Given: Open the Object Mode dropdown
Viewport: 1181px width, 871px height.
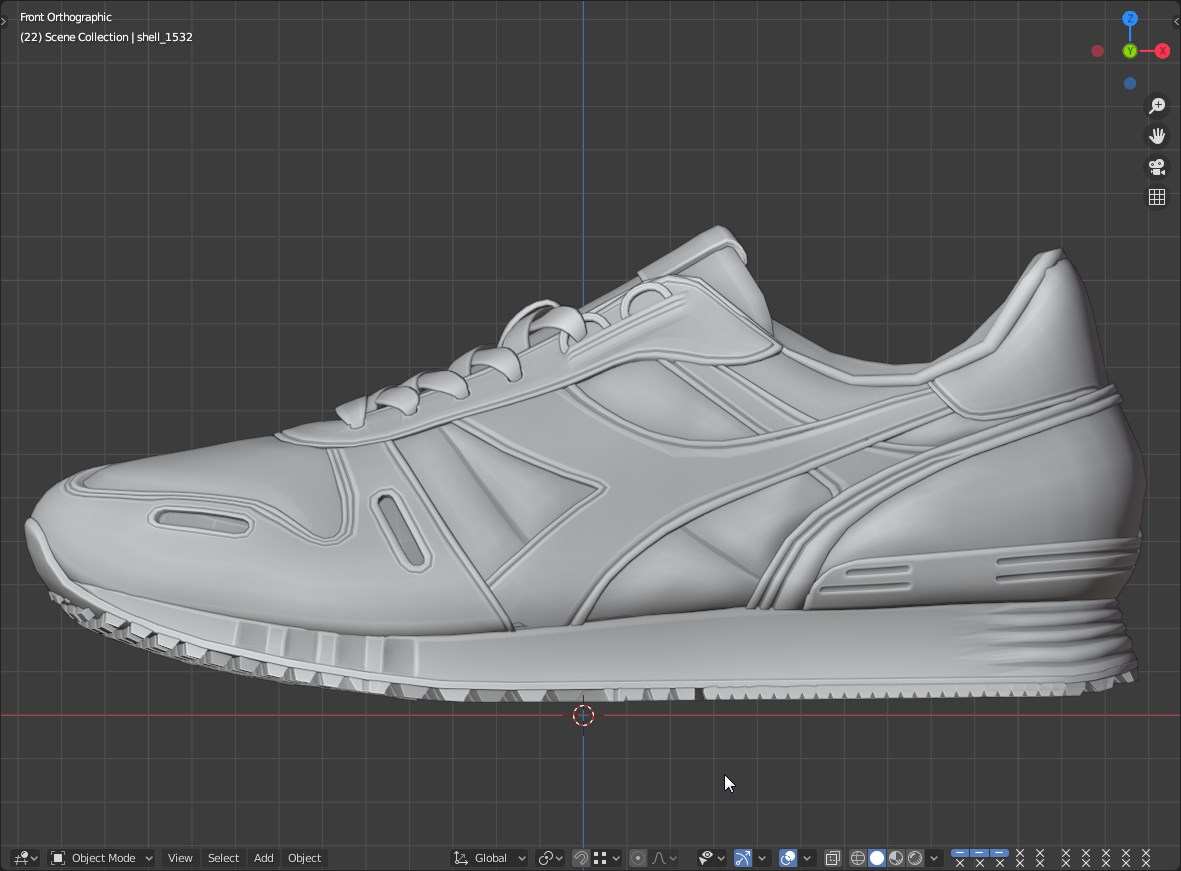Looking at the screenshot, I should coord(102,858).
